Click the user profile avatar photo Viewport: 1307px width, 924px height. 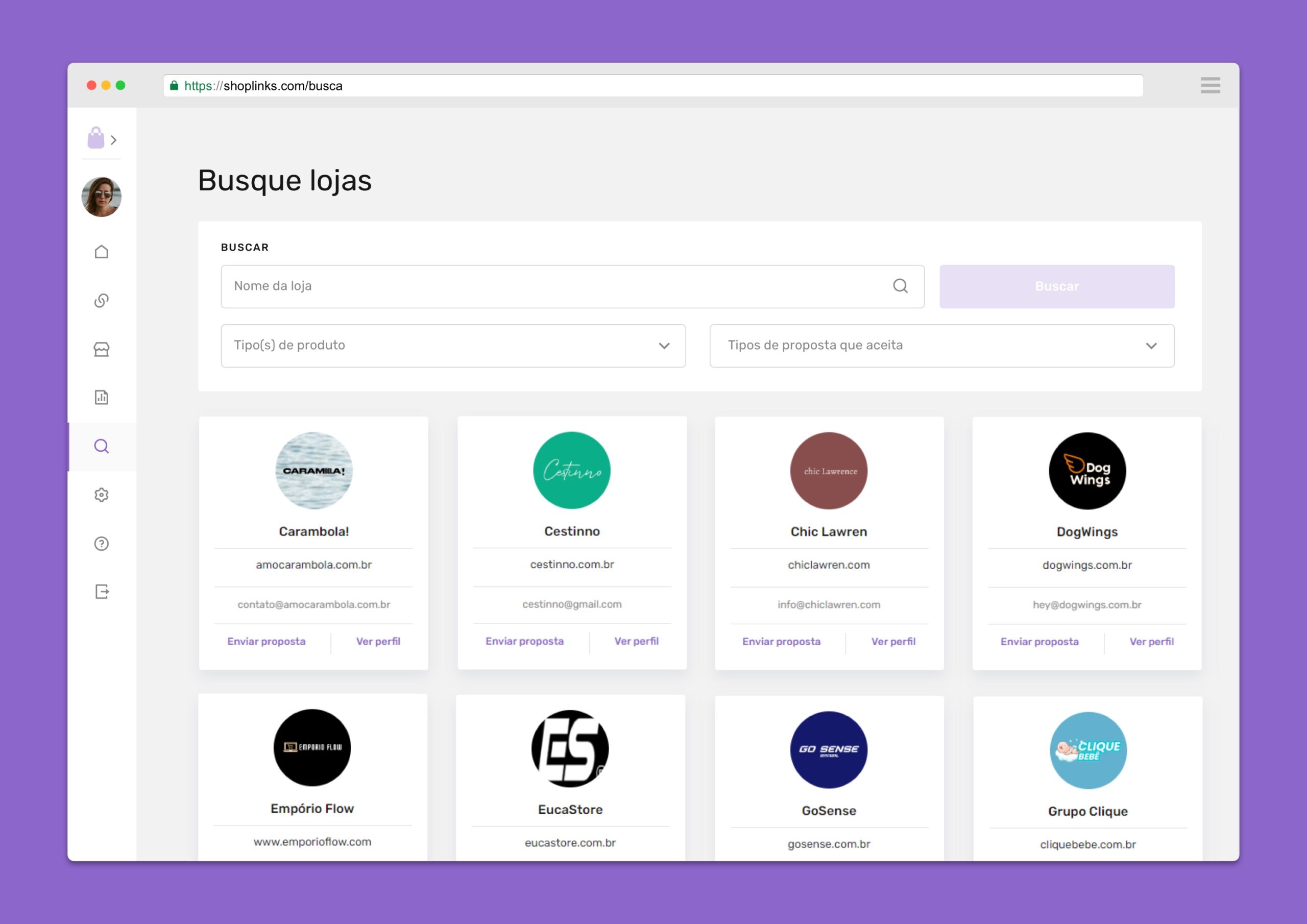pos(101,197)
